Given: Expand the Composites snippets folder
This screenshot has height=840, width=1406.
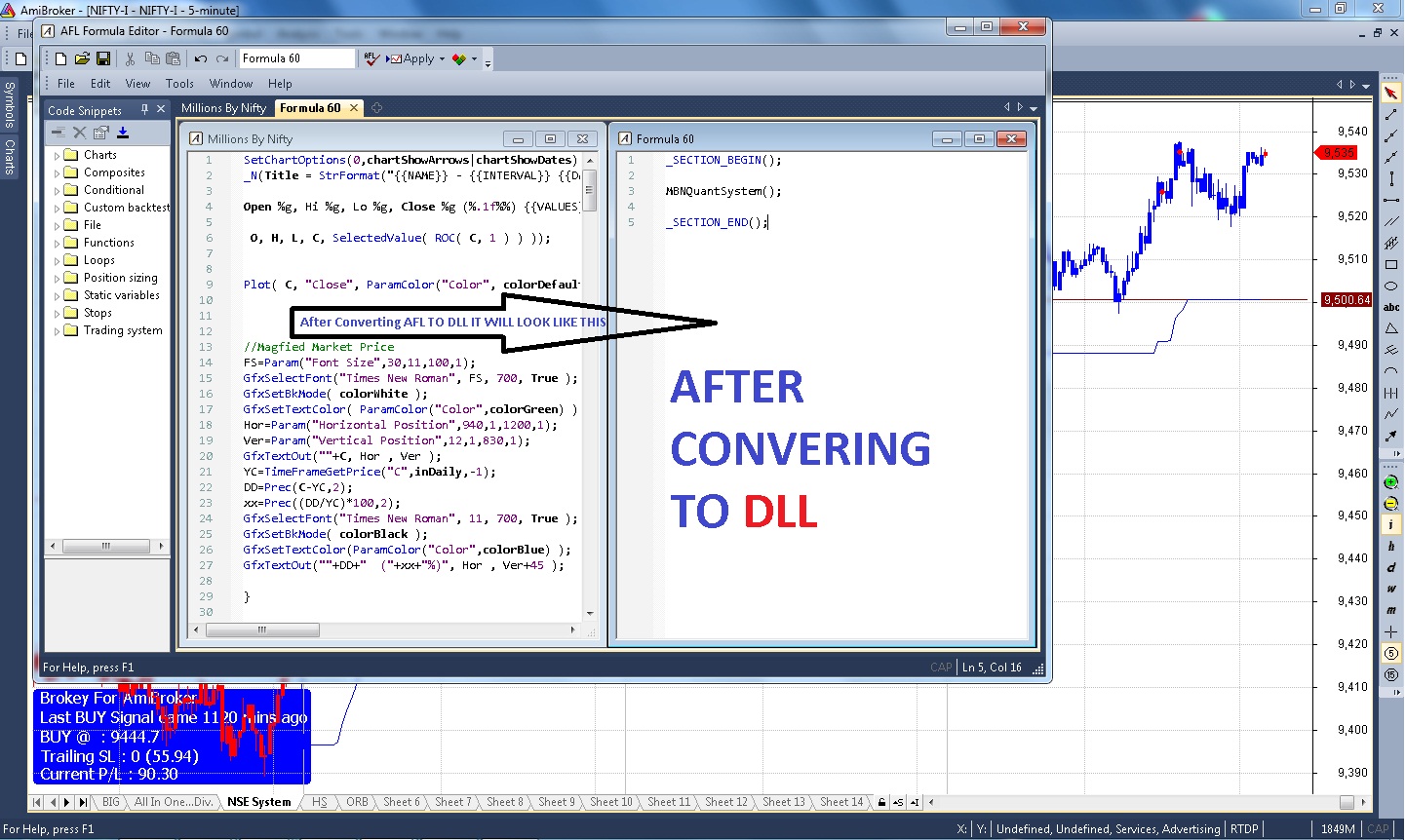Looking at the screenshot, I should click(x=57, y=172).
